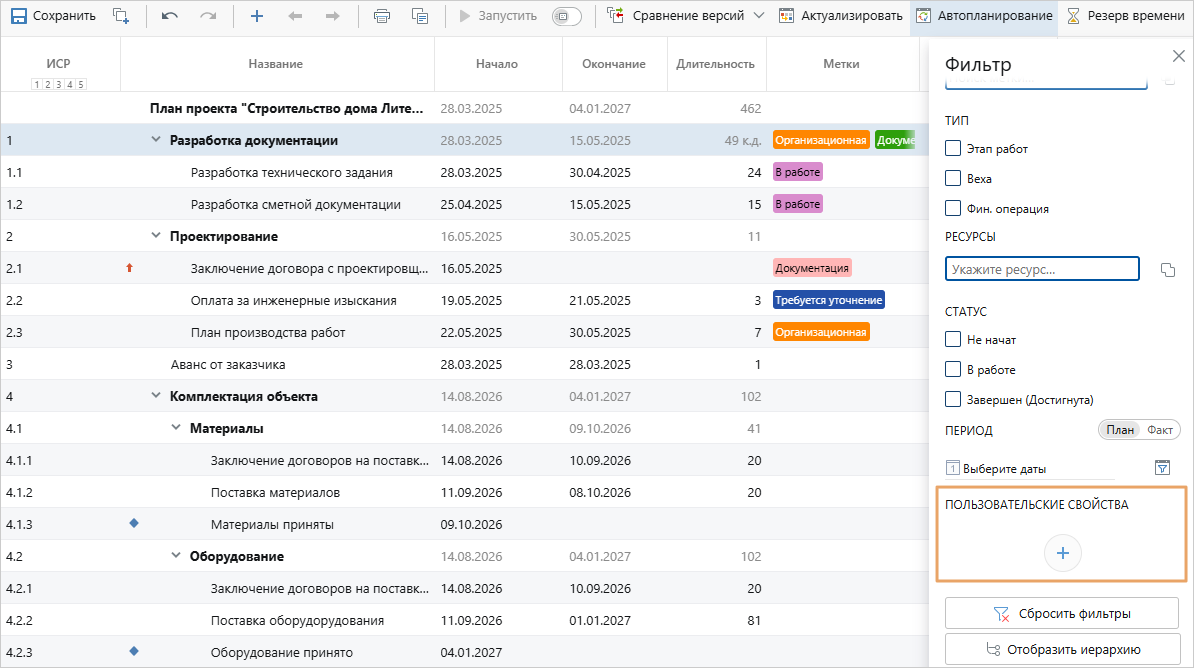Show outline level 1 under ИСР
Image resolution: width=1194 pixels, height=668 pixels.
pyautogui.click(x=37, y=85)
